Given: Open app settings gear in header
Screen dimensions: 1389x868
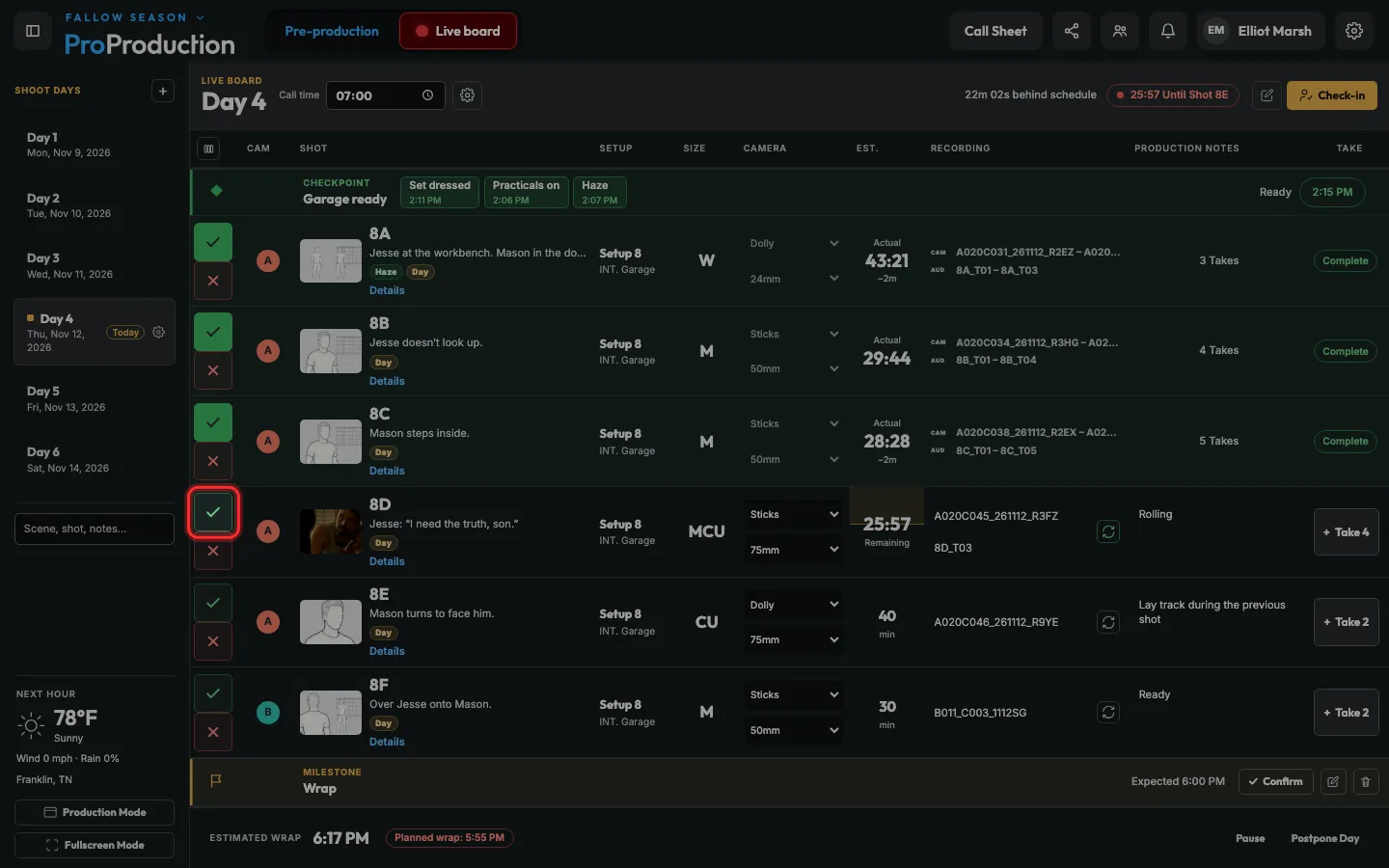Looking at the screenshot, I should click(x=1354, y=31).
